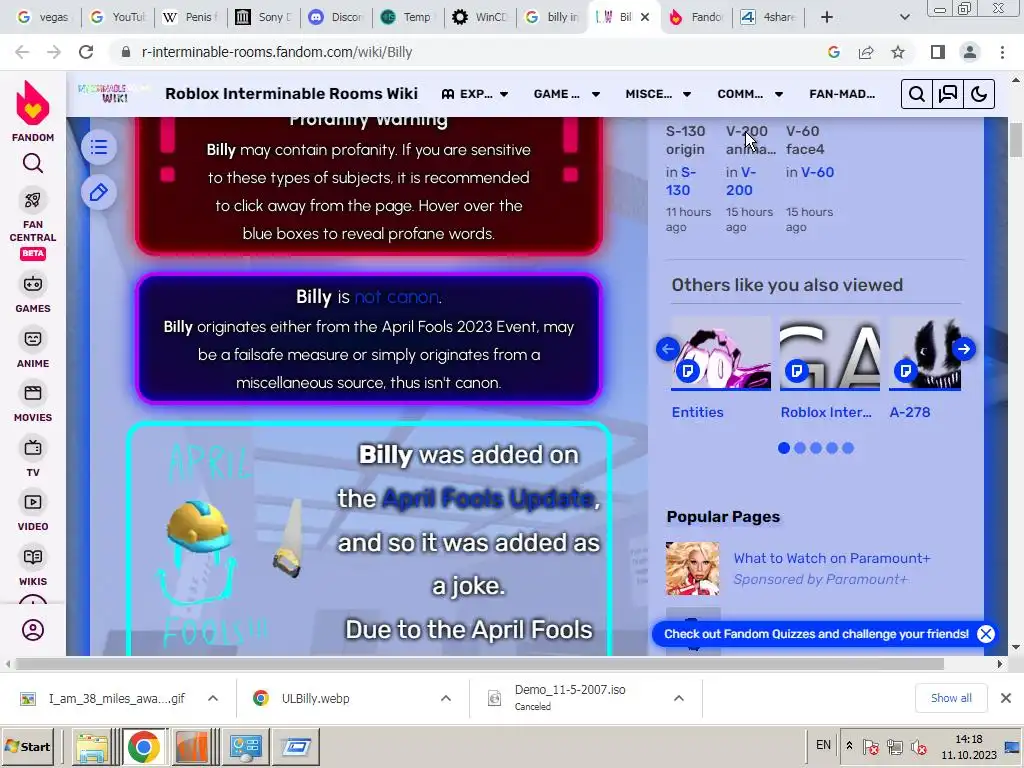
Task: Open the tab search dropdown arrow
Action: coord(904,17)
